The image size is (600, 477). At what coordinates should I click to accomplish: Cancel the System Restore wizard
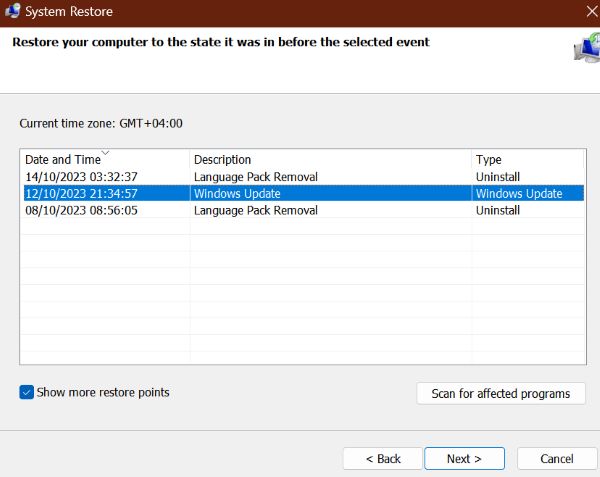pyautogui.click(x=557, y=459)
